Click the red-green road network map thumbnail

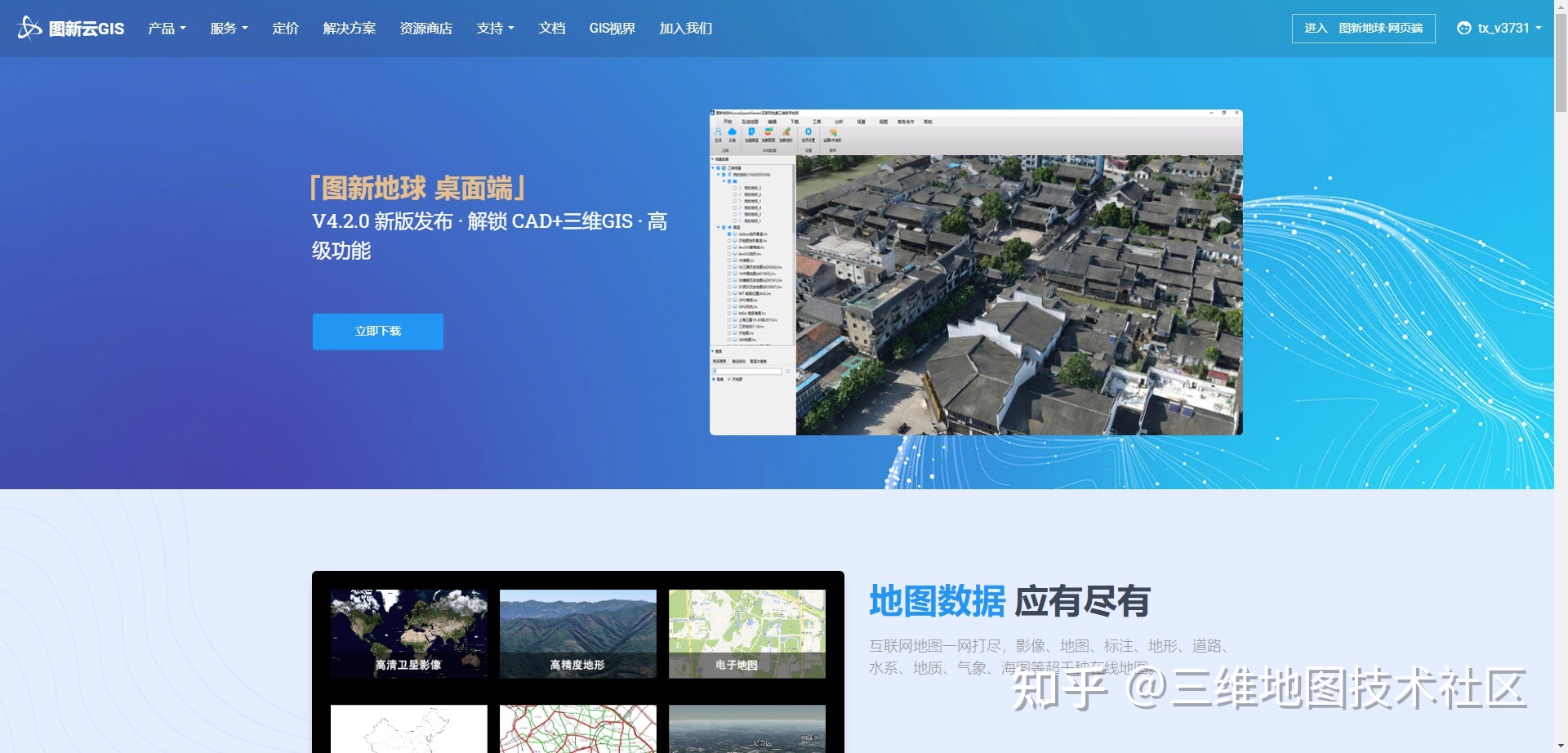577,728
